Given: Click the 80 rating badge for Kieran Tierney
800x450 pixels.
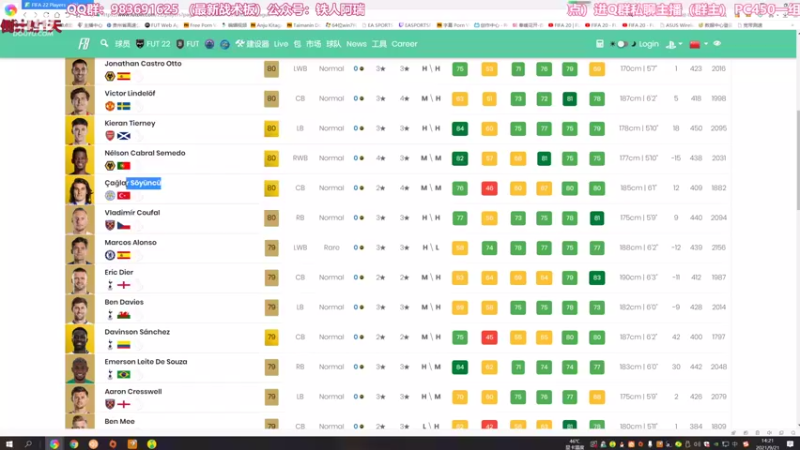Looking at the screenshot, I should click(x=271, y=129).
